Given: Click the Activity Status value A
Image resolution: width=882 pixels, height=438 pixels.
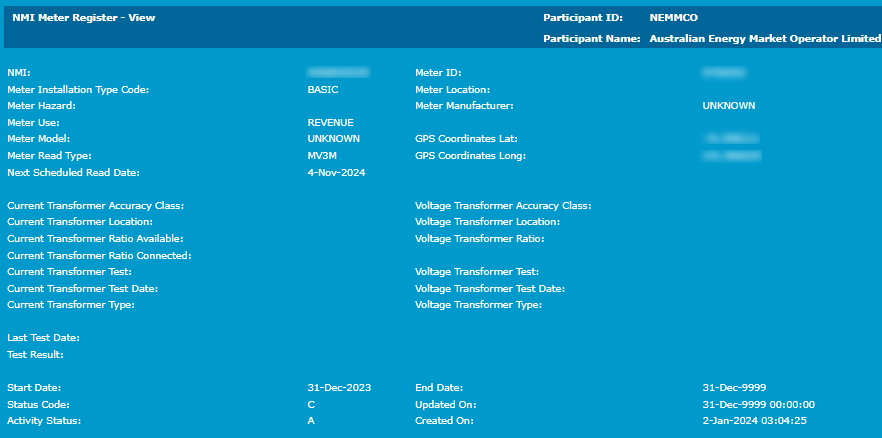Looking at the screenshot, I should pos(311,421).
